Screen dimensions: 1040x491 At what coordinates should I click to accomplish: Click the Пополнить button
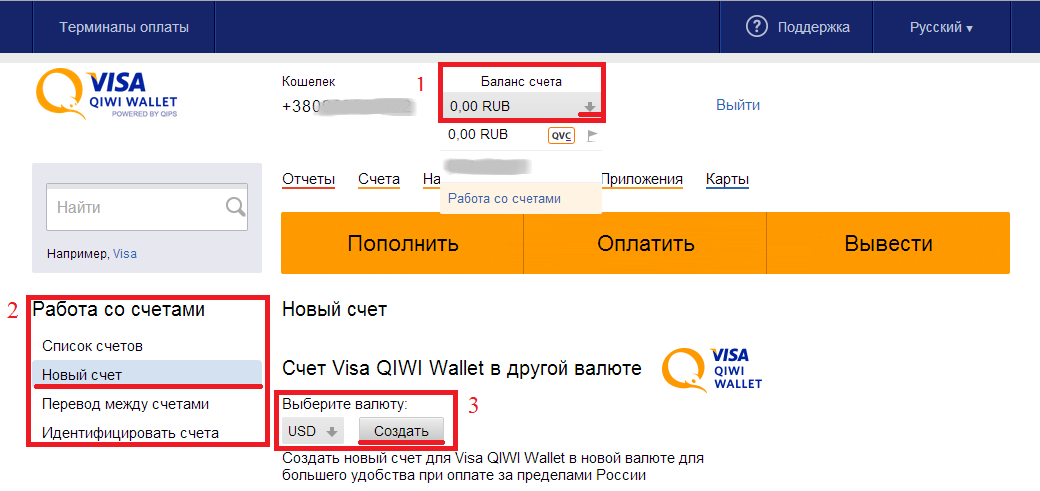point(403,244)
